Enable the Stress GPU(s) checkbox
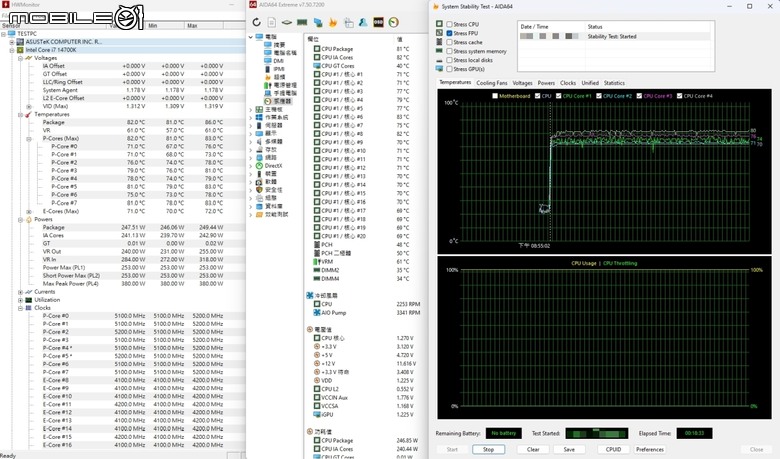780x459 pixels. [449, 69]
